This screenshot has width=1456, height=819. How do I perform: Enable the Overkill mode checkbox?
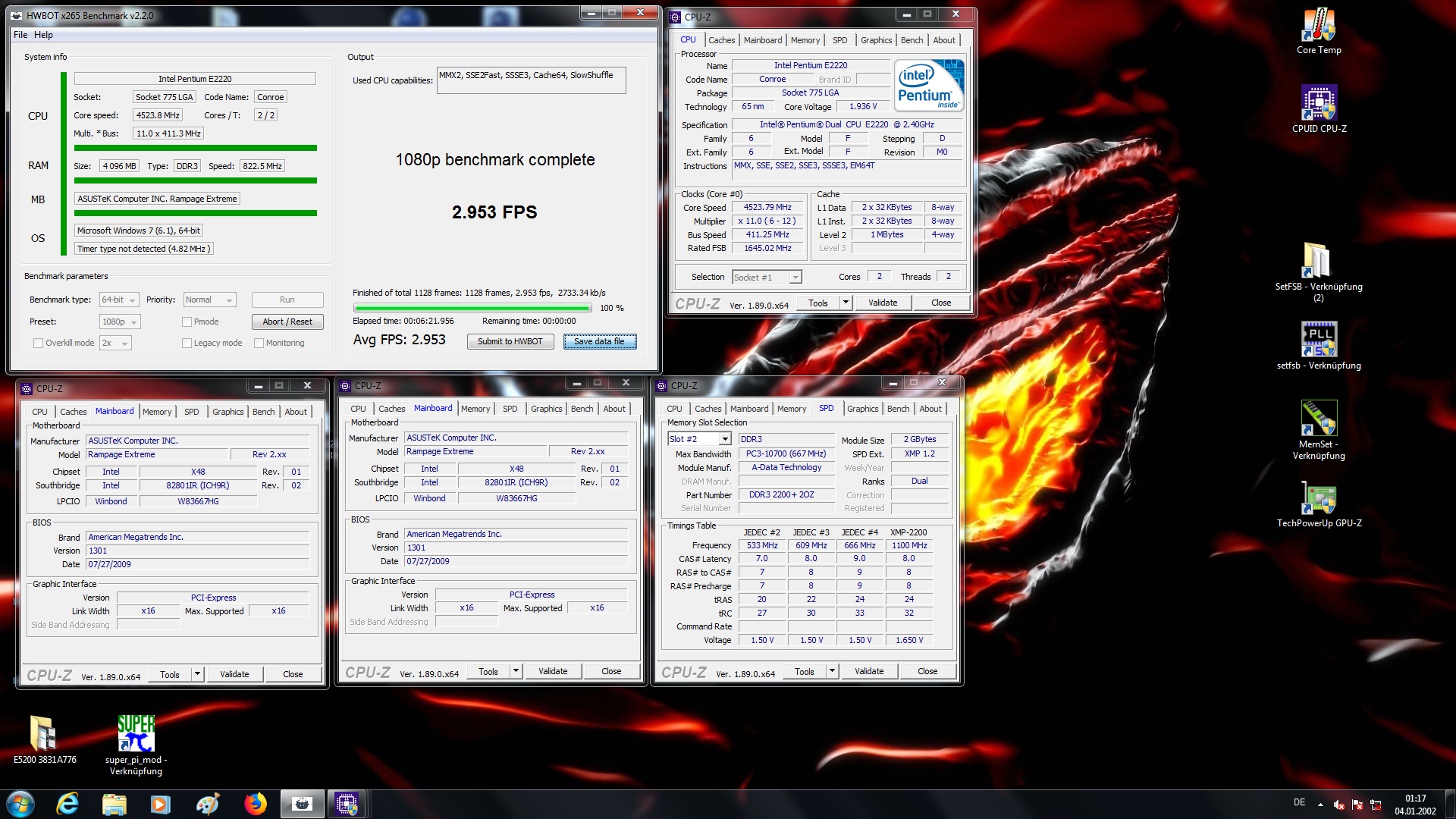tap(38, 343)
